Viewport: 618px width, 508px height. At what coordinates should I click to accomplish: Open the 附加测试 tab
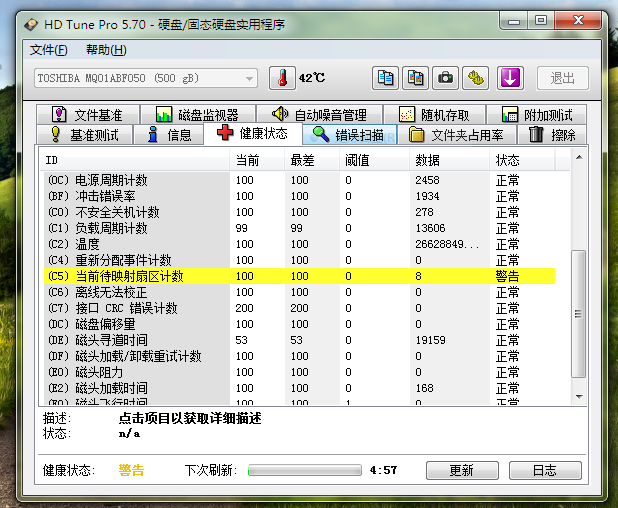[x=537, y=115]
